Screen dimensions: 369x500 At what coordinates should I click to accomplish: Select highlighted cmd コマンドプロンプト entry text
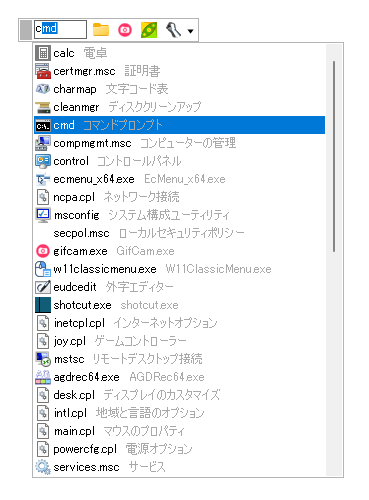point(108,125)
